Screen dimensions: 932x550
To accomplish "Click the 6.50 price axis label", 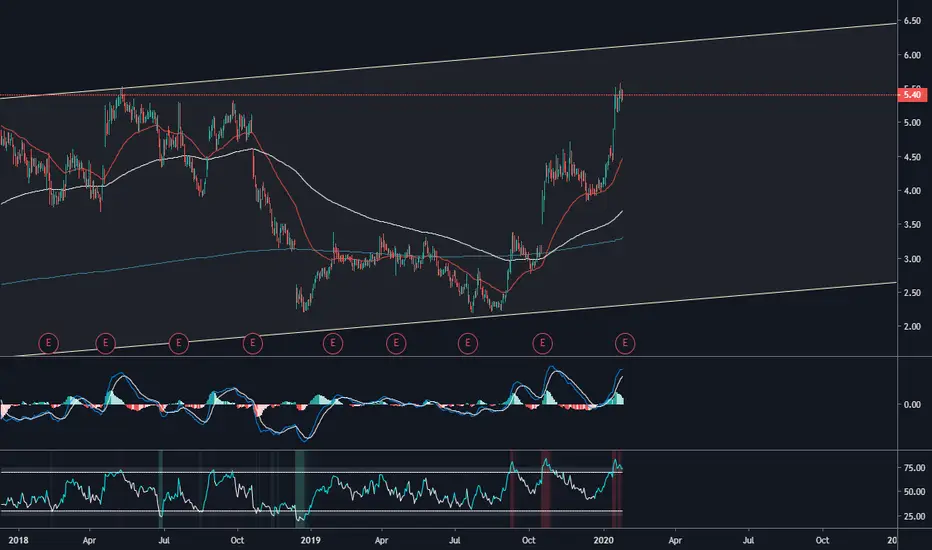I will tap(912, 21).
